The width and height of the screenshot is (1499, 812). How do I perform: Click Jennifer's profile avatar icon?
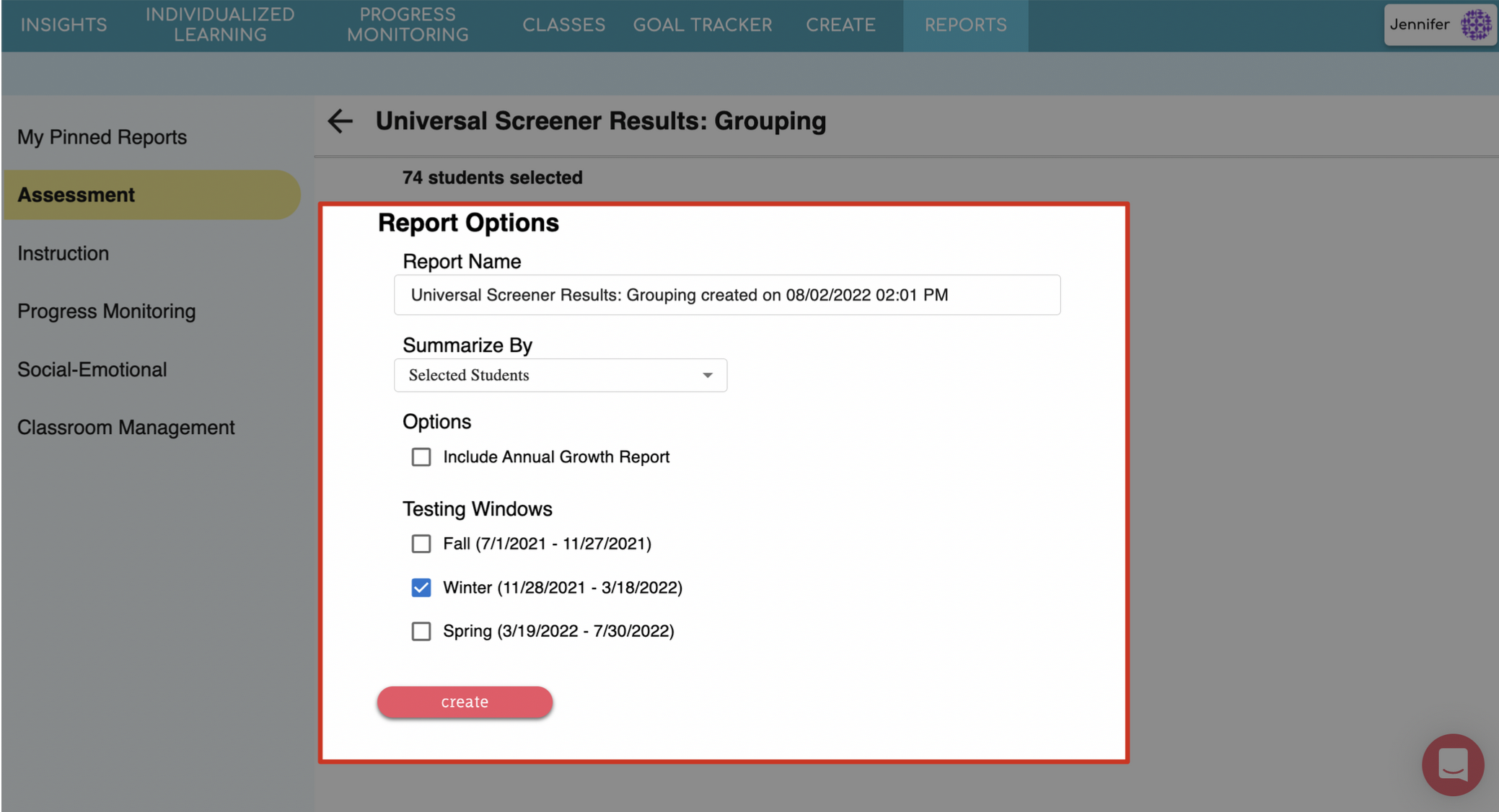coord(1475,25)
